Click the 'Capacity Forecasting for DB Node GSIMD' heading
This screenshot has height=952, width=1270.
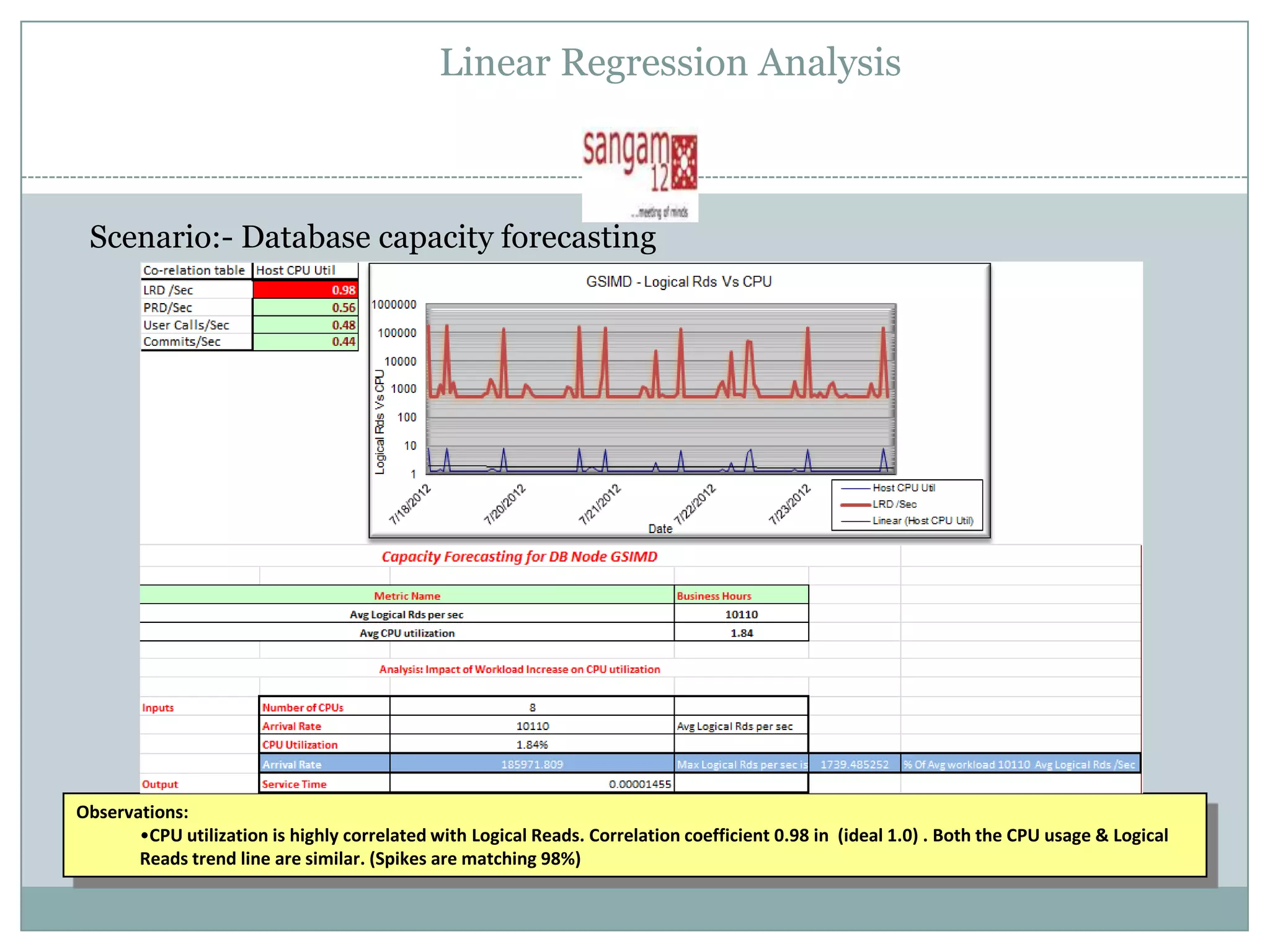pyautogui.click(x=519, y=557)
